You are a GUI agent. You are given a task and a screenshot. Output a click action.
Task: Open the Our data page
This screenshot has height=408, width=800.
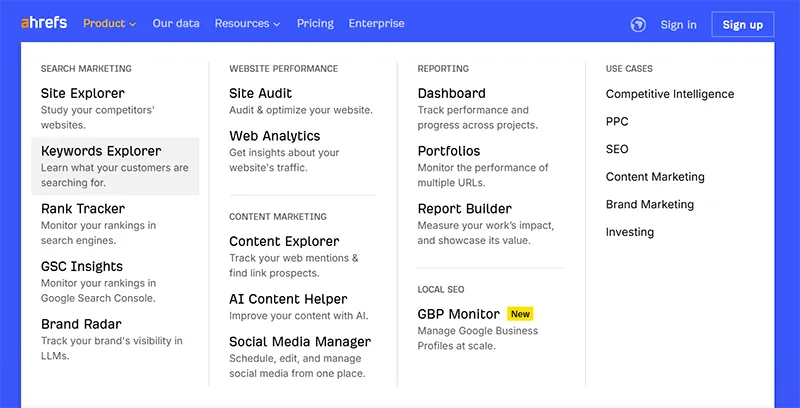pyautogui.click(x=176, y=23)
